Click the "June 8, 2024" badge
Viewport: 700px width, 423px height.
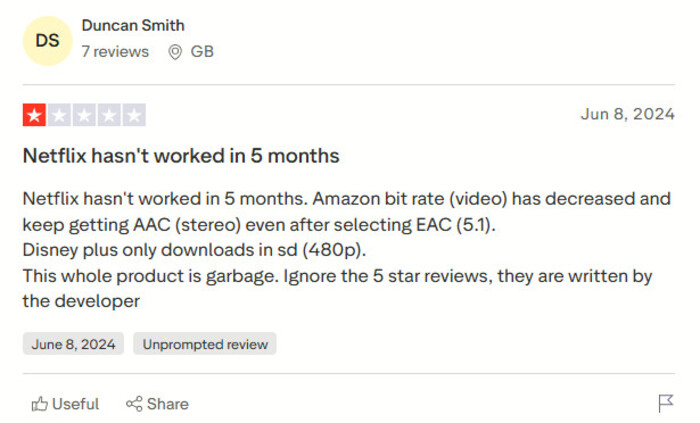pos(73,344)
